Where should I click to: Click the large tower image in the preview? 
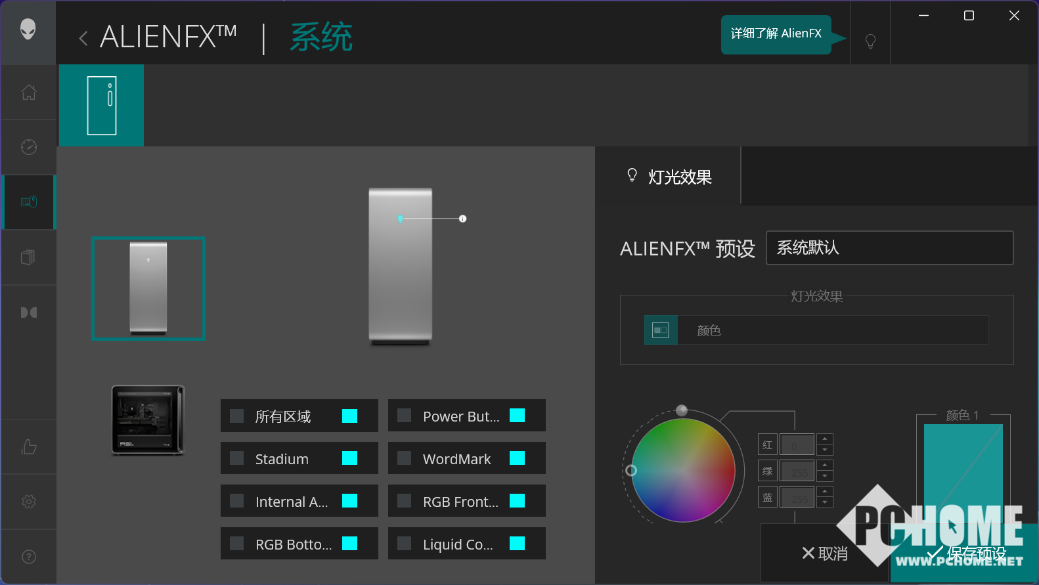pos(400,267)
